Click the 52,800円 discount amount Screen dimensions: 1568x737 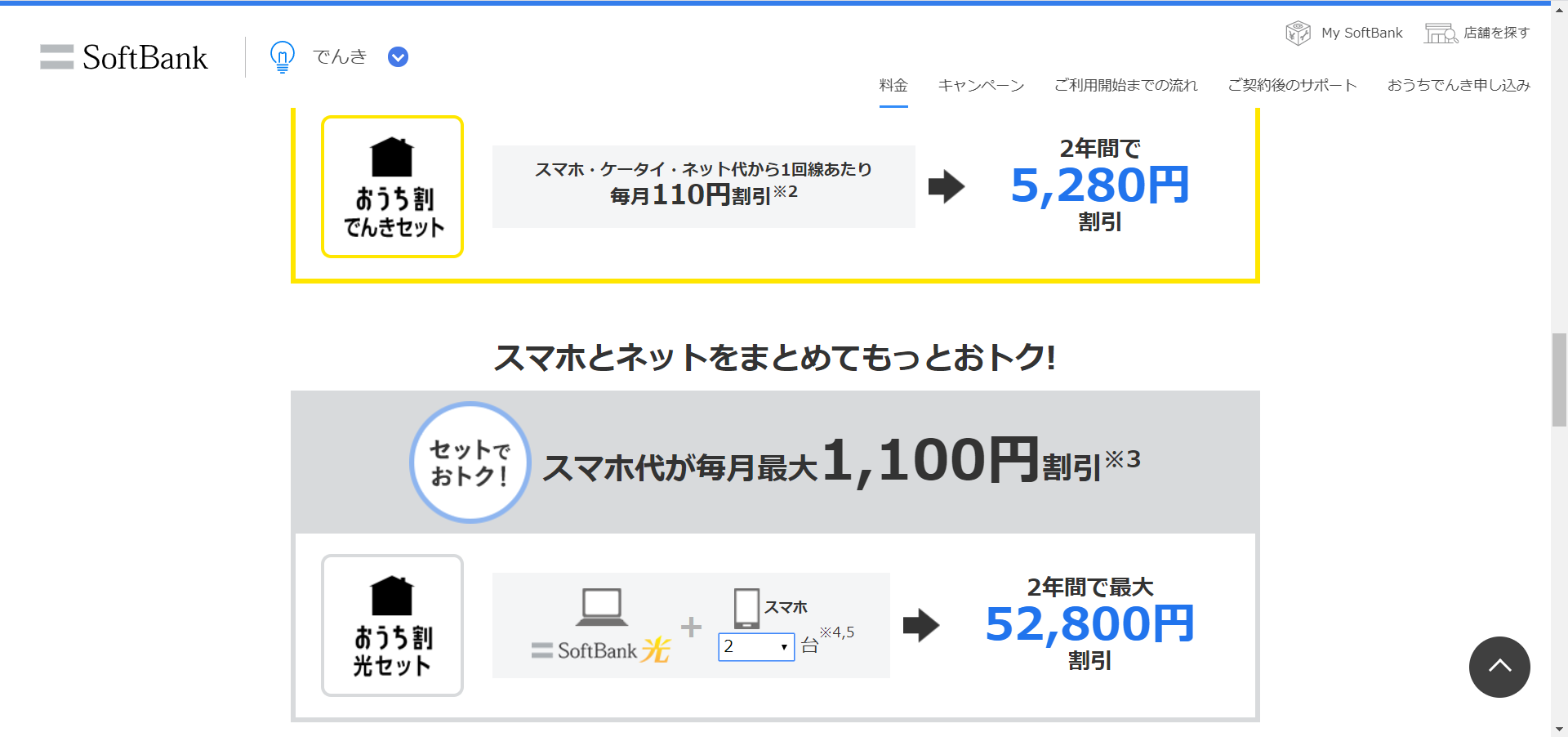click(x=1089, y=624)
